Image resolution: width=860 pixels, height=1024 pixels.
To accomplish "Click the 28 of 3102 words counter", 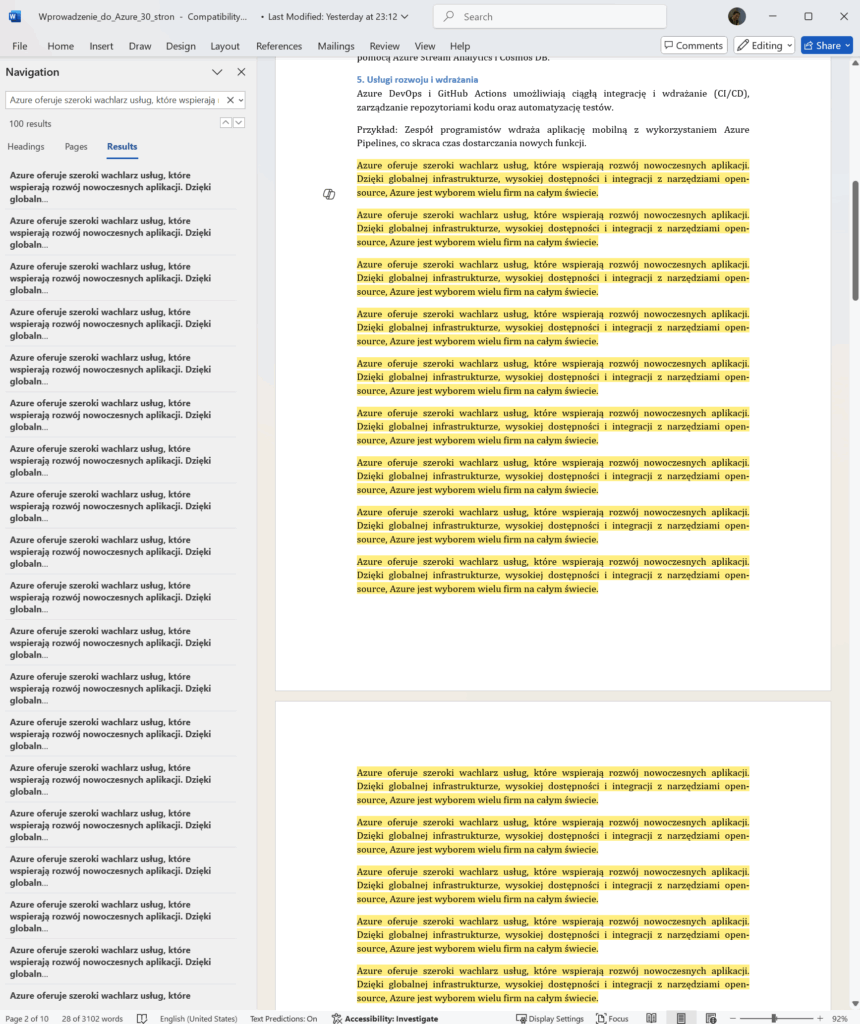I will pos(92,1018).
